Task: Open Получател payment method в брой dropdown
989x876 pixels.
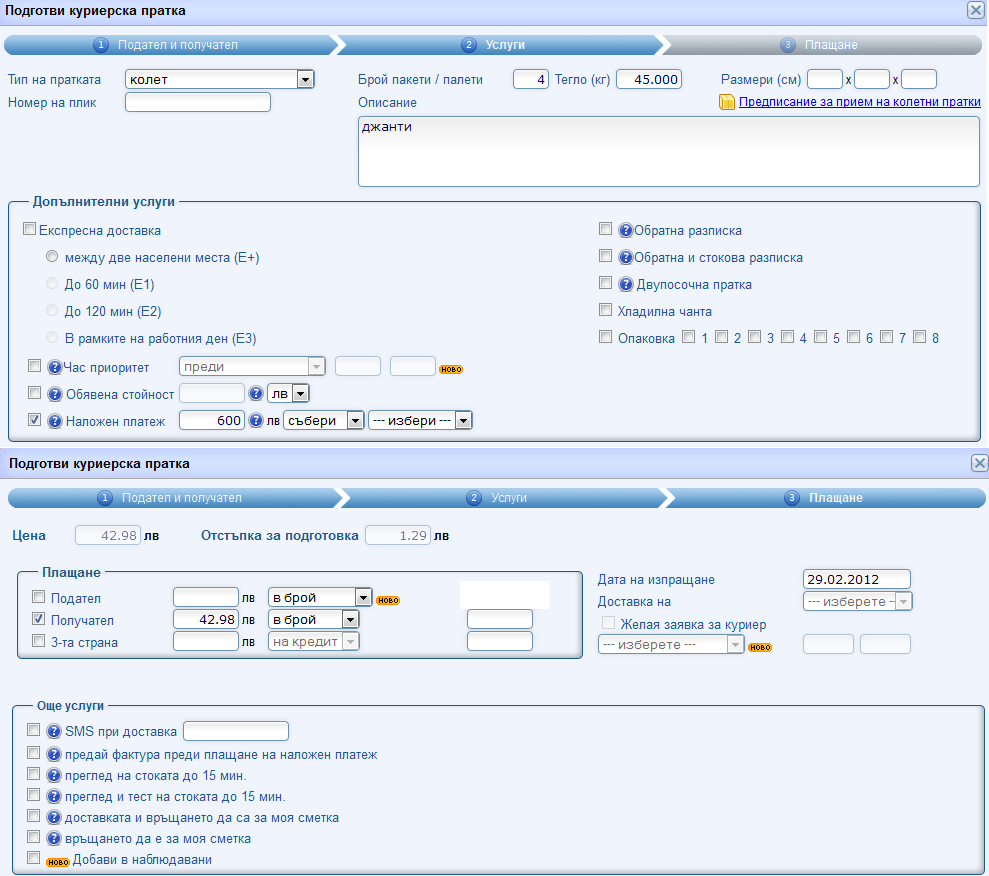Action: tap(349, 619)
